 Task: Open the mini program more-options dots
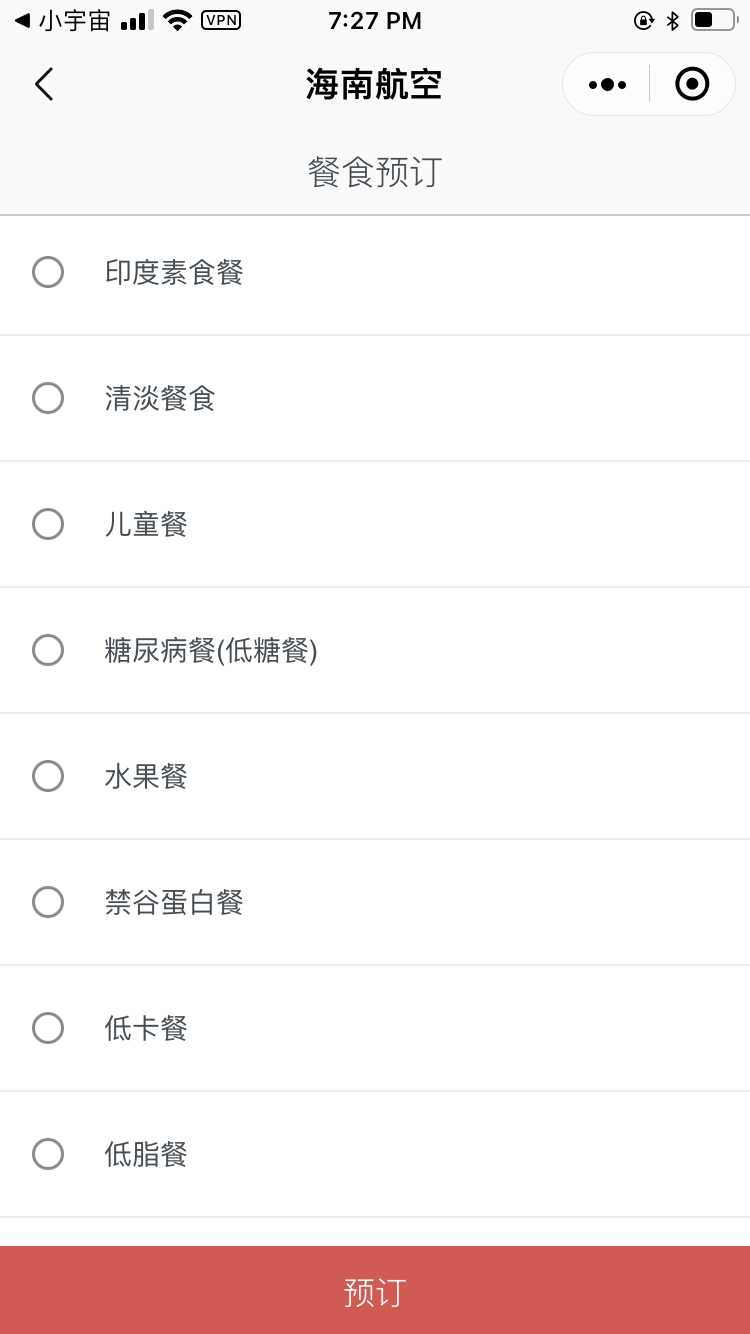[607, 84]
